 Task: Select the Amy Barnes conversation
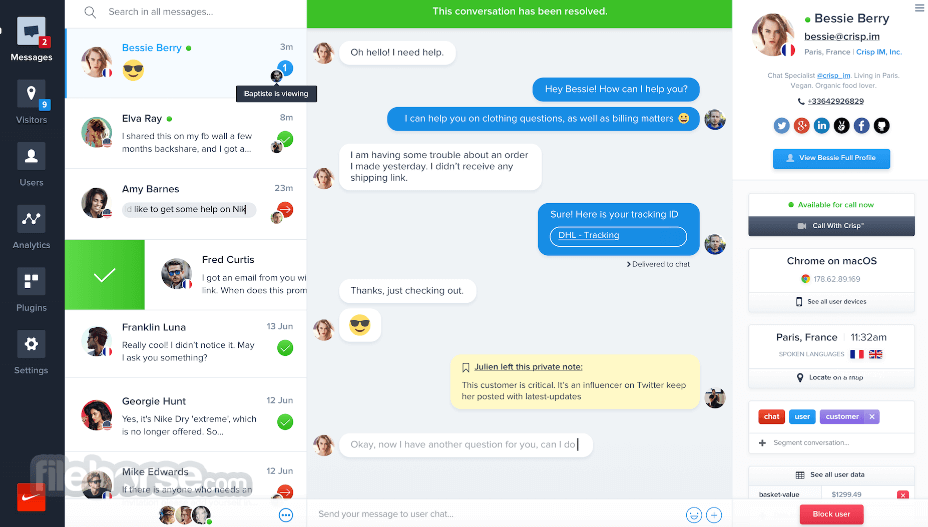point(186,204)
